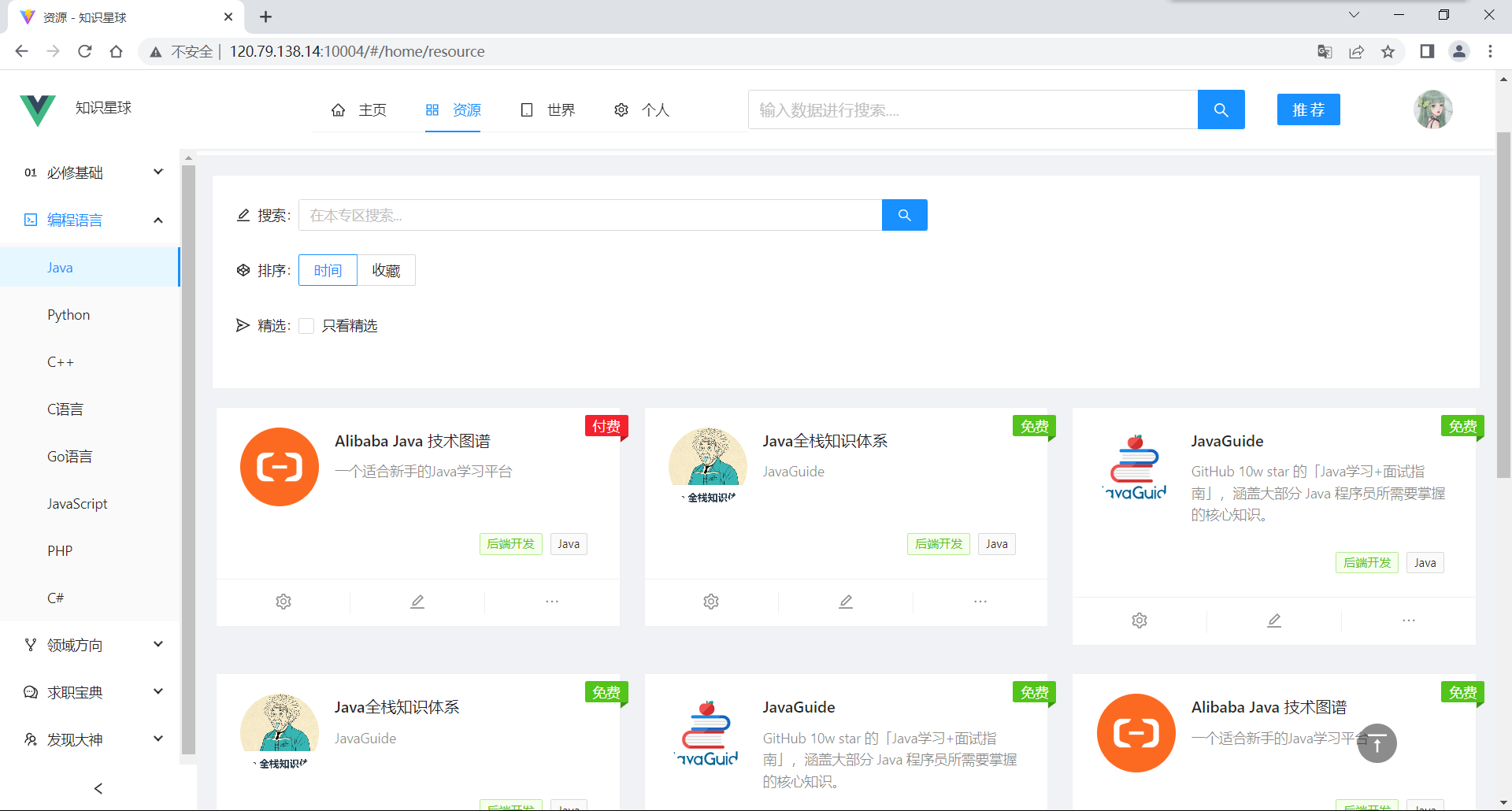Click browser reload button
This screenshot has height=811, width=1512.
pos(84,51)
